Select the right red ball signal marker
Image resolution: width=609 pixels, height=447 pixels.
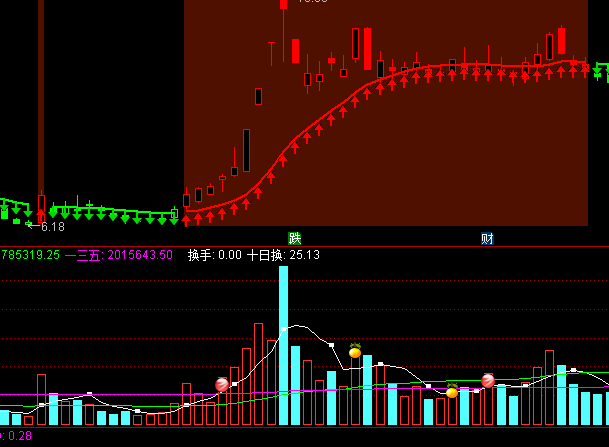(x=488, y=380)
